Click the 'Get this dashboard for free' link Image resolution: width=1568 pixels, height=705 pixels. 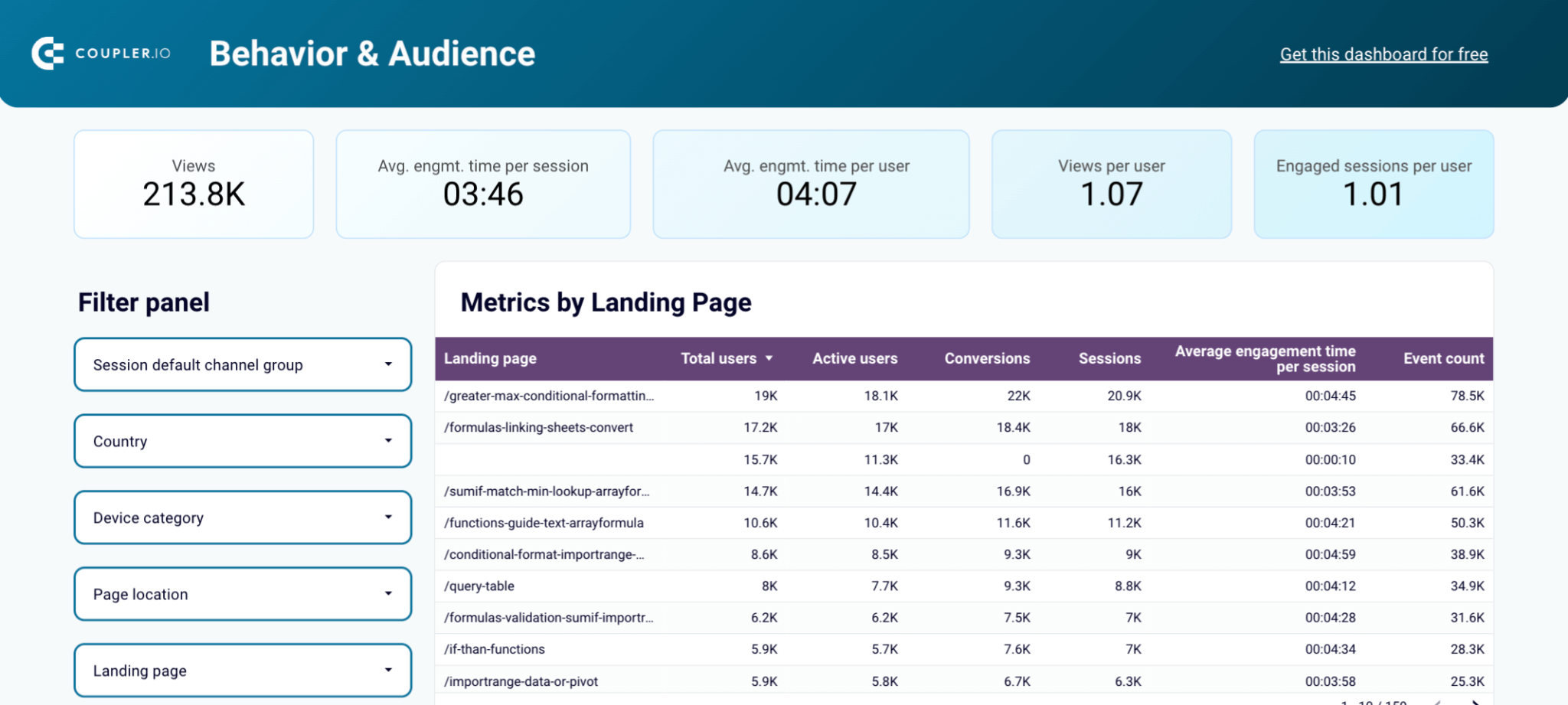click(x=1383, y=54)
